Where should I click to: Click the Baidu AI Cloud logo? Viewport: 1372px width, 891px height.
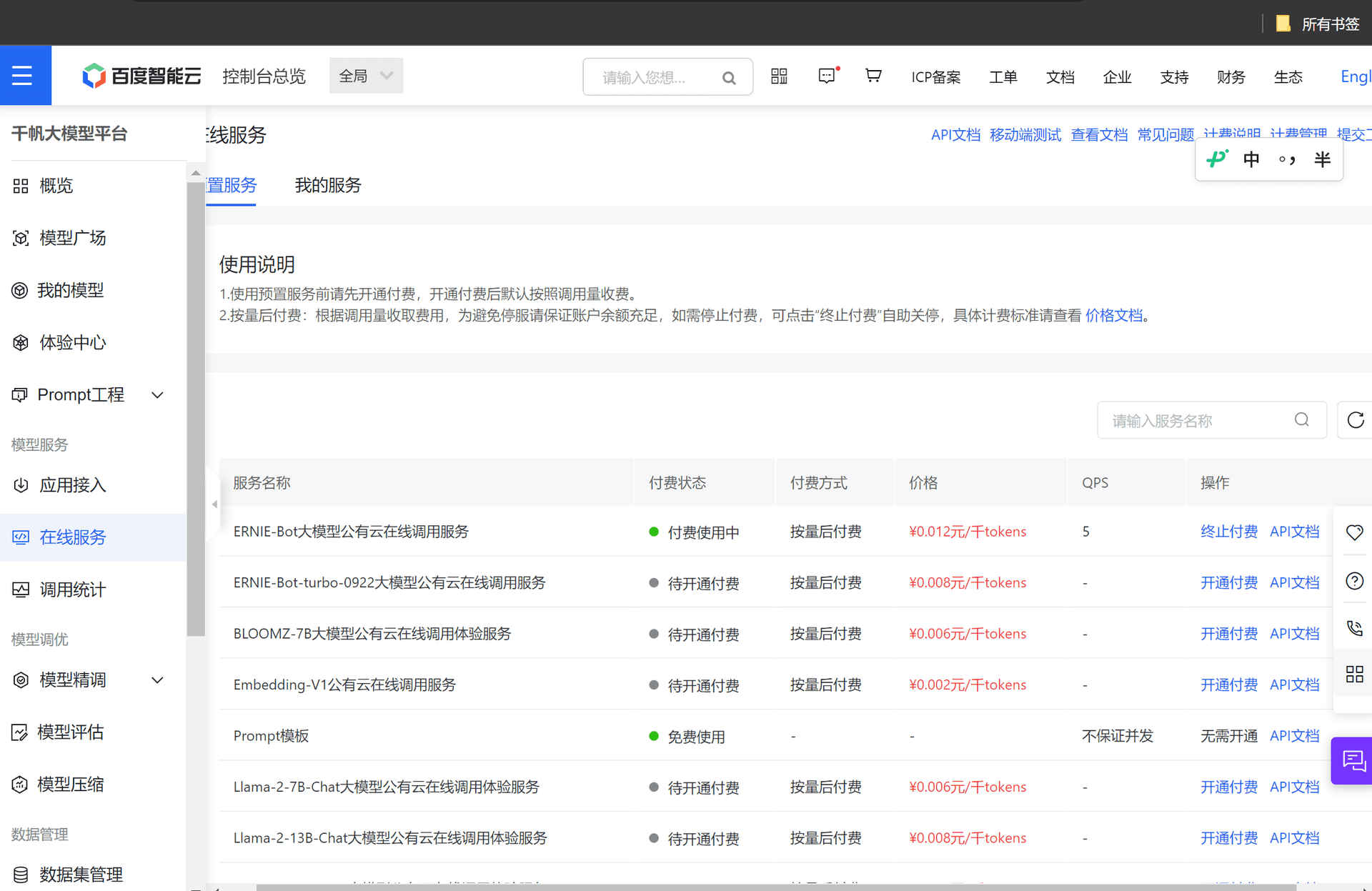click(141, 76)
